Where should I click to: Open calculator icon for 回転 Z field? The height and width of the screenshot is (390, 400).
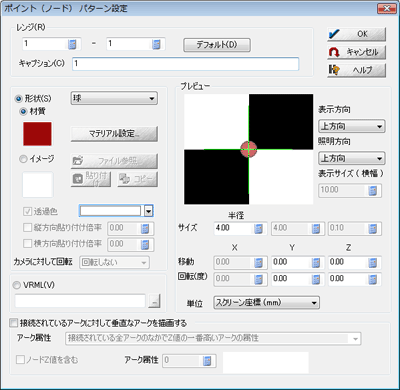[x=373, y=279]
